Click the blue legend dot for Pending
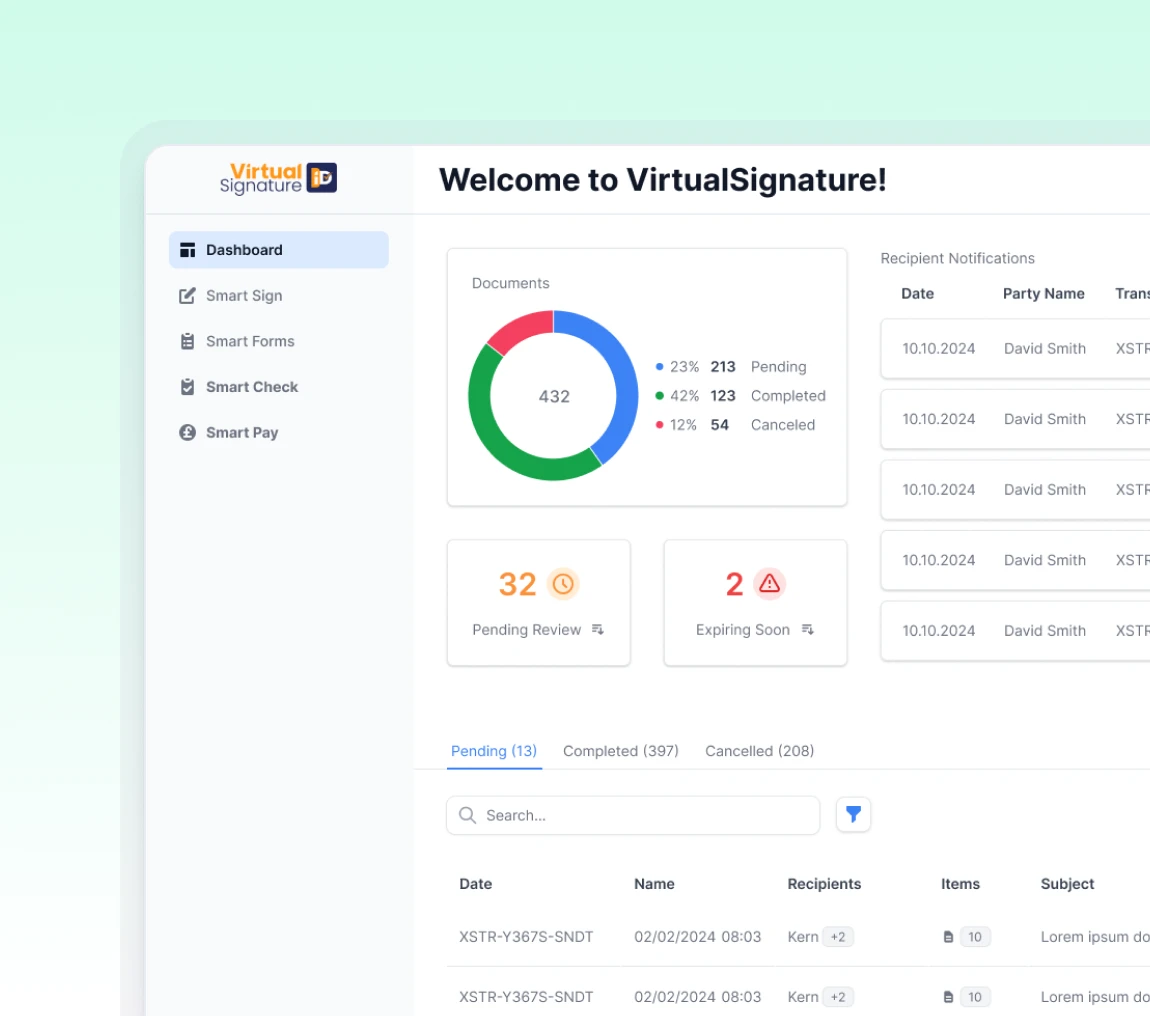Image resolution: width=1150 pixels, height=1016 pixels. [659, 367]
